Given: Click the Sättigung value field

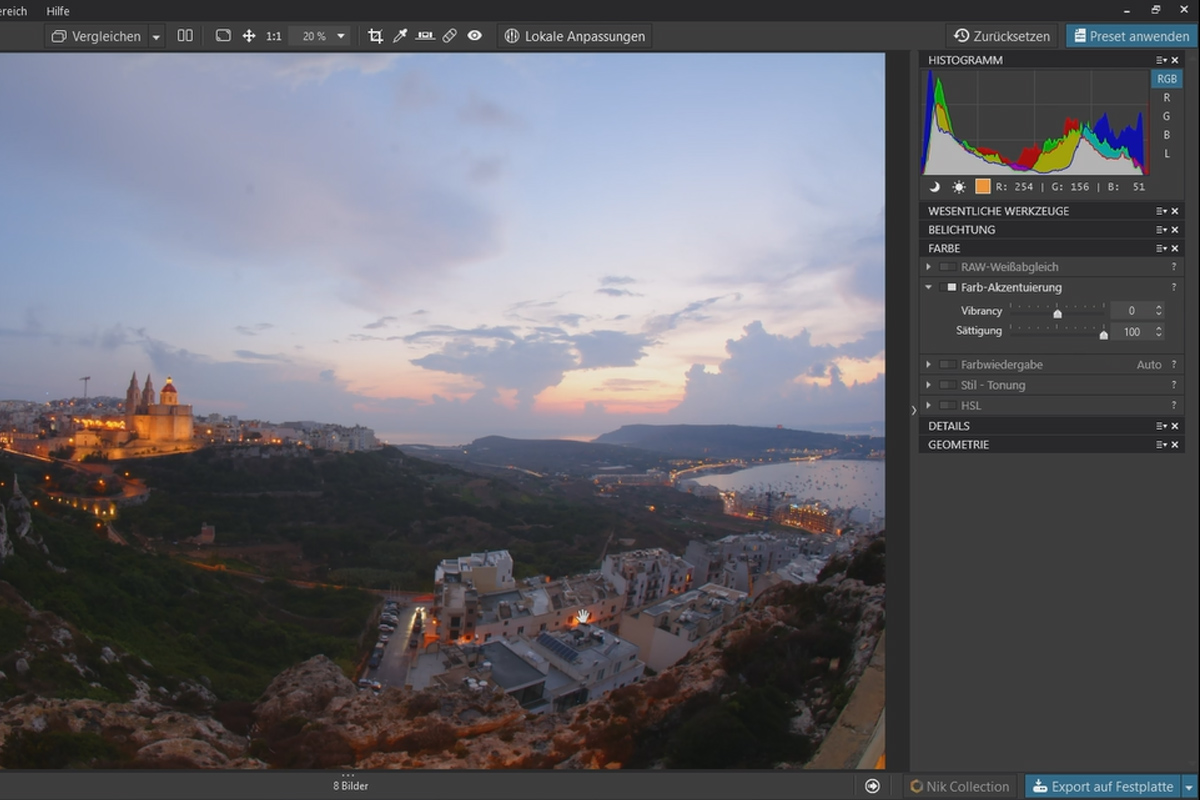Looking at the screenshot, I should click(x=1131, y=332).
